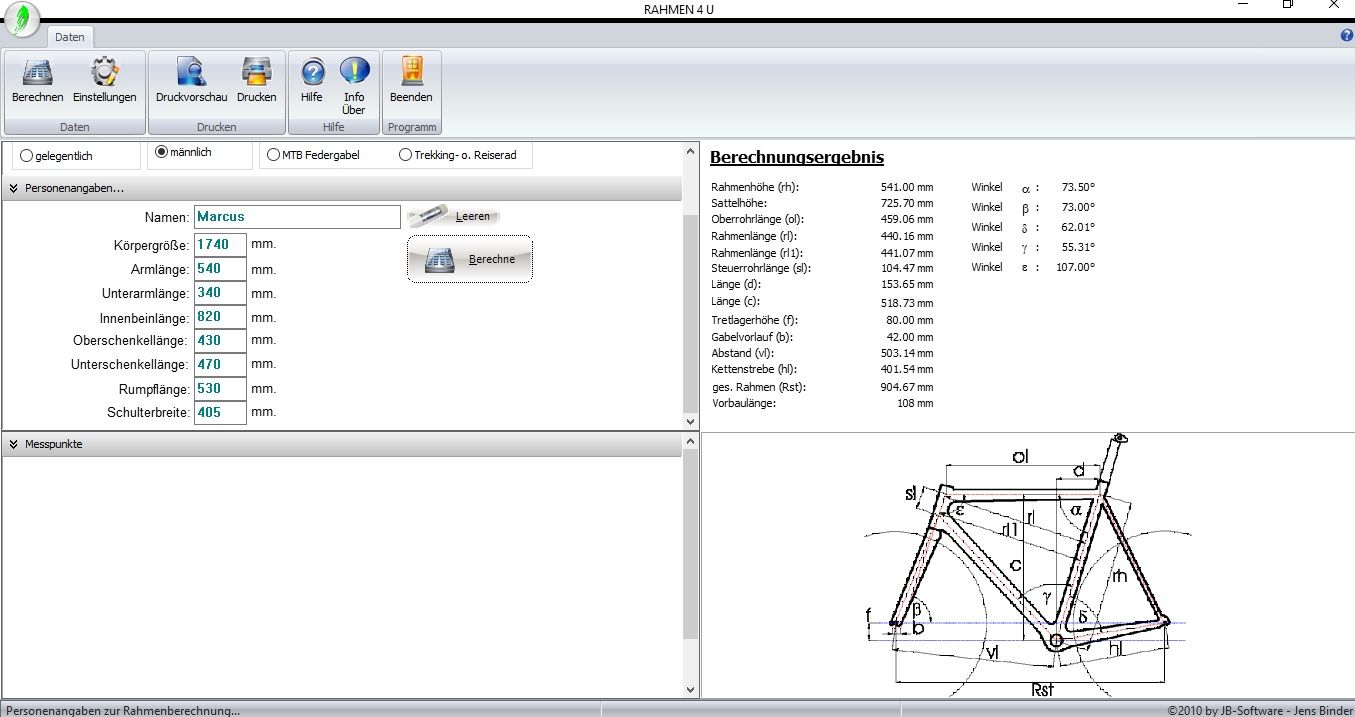
Task: Click the Körpergröße input field
Action: (220, 245)
